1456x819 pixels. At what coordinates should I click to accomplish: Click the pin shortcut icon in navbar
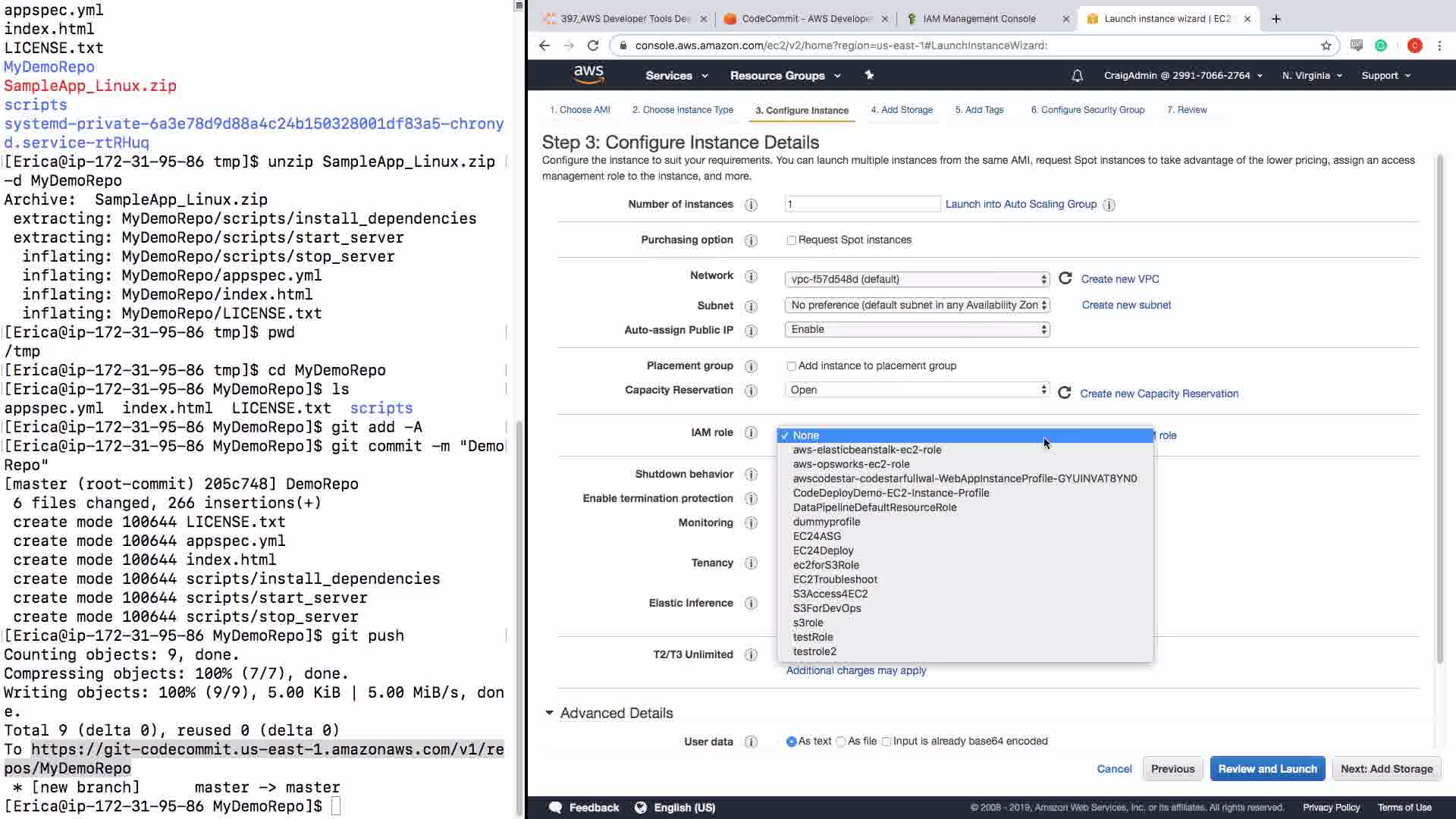(x=869, y=75)
